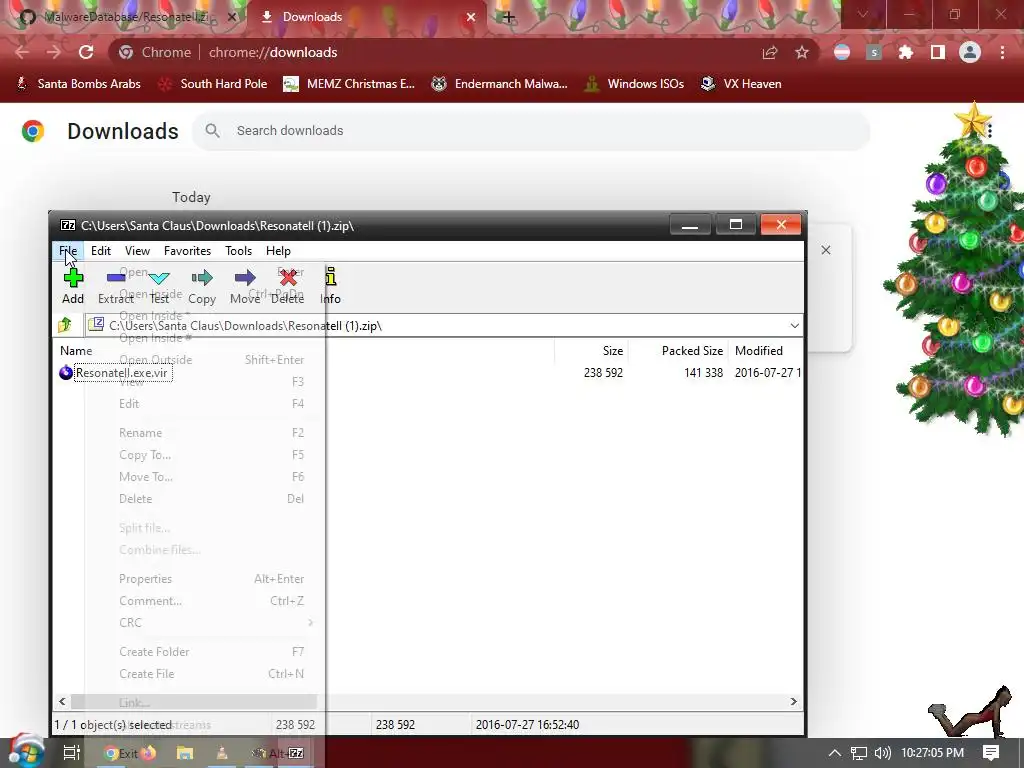Choose Combine files... from the File menu
The height and width of the screenshot is (768, 1024).
(205, 550)
